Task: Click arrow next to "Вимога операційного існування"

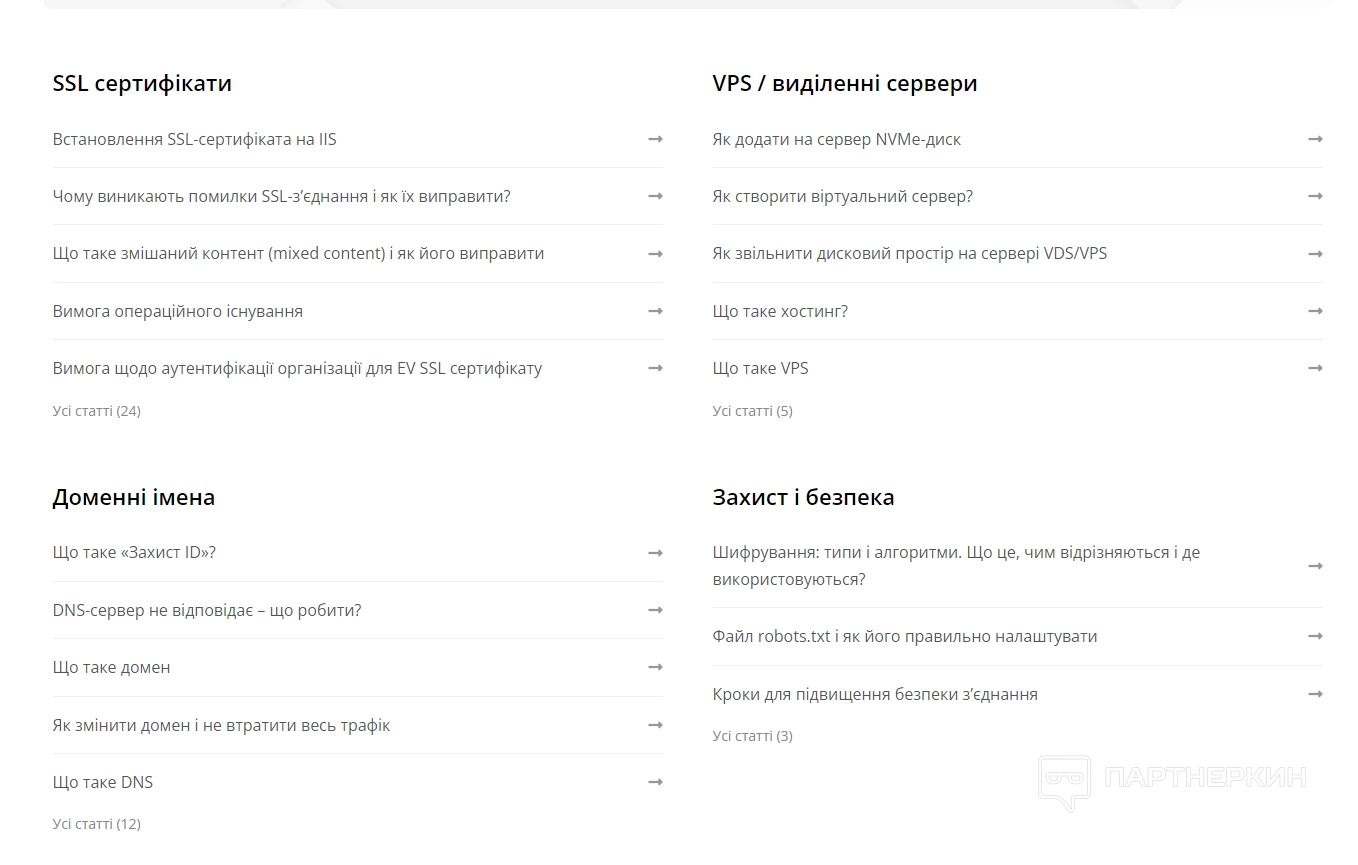Action: pos(655,311)
